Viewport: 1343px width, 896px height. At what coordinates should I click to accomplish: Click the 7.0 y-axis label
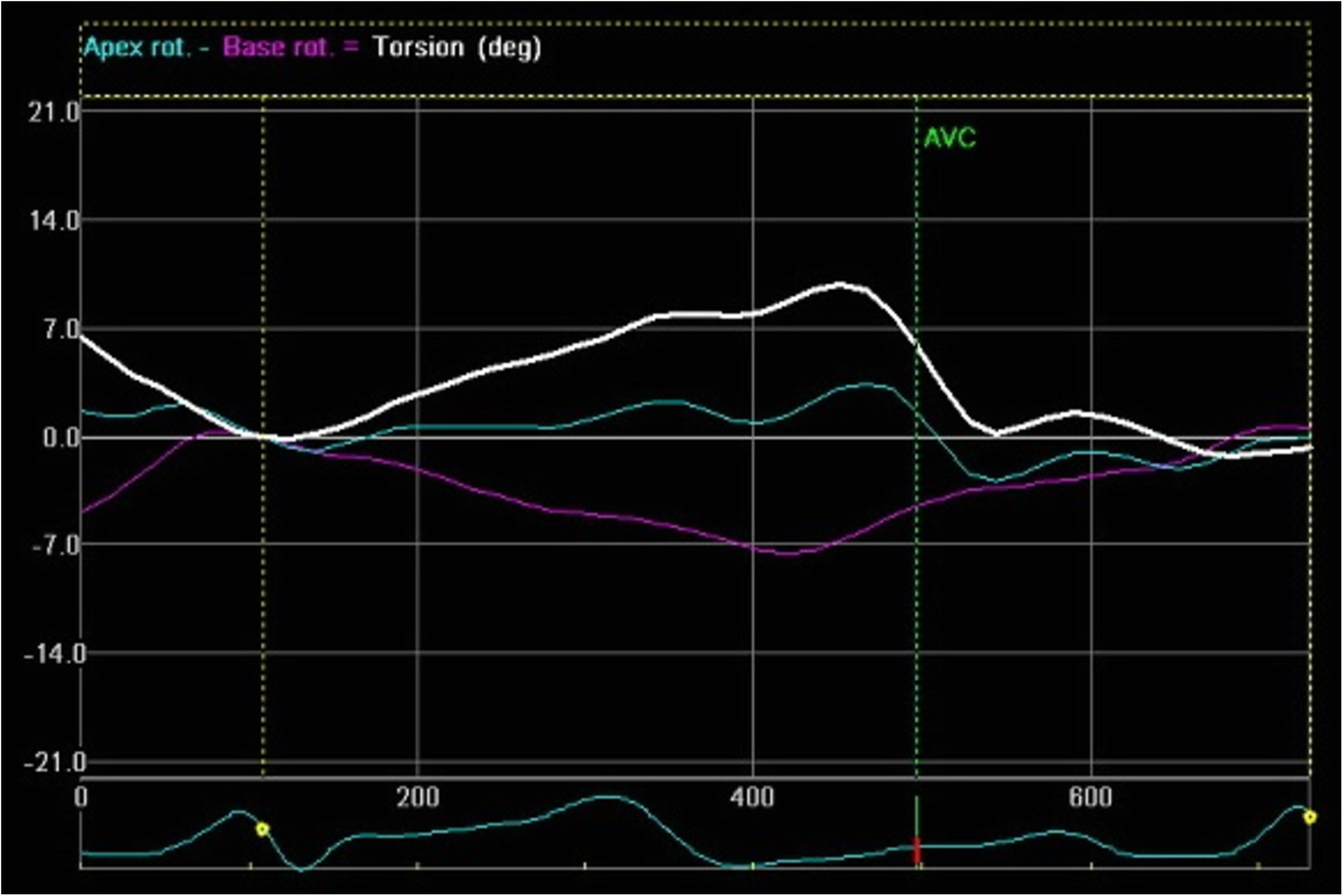coord(60,329)
